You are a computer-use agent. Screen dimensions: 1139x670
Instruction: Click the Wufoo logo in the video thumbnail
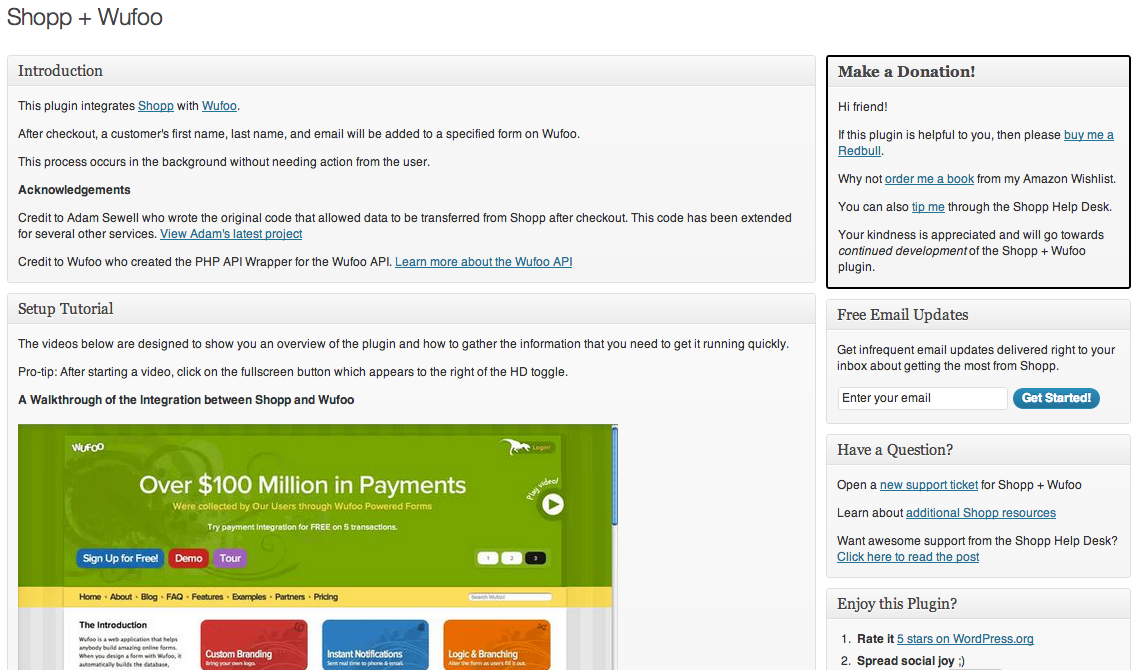coord(88,448)
